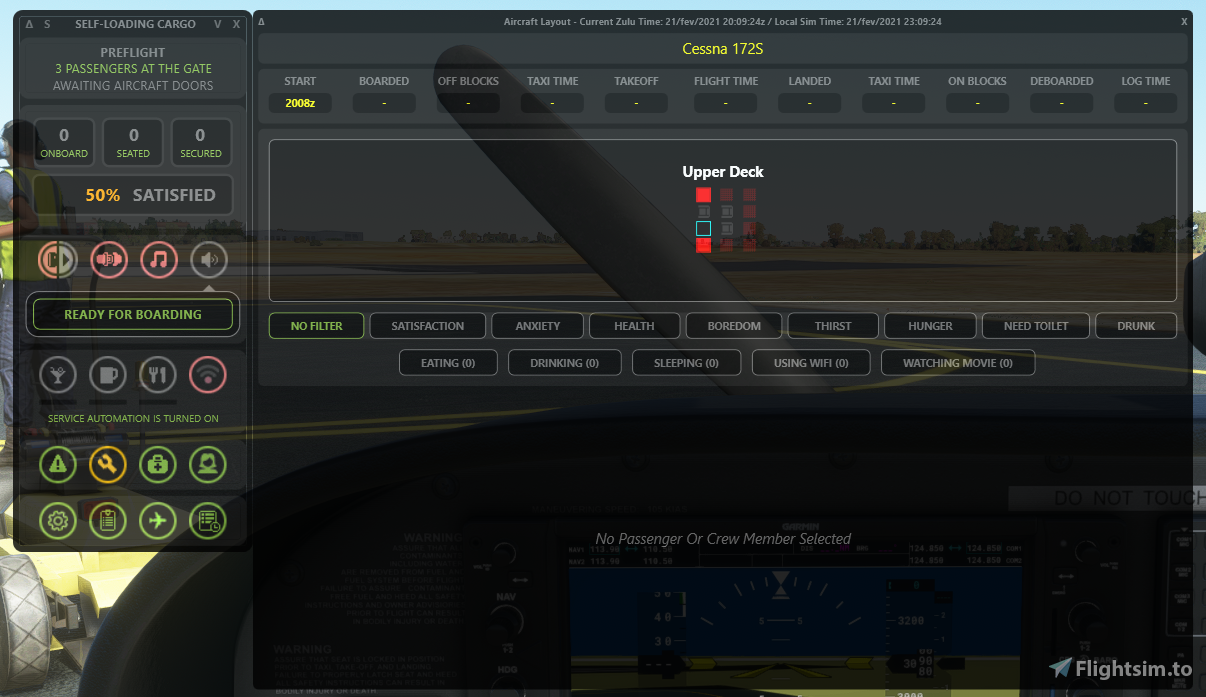Select the cyan highlighted seat on Upper Deck

point(703,228)
